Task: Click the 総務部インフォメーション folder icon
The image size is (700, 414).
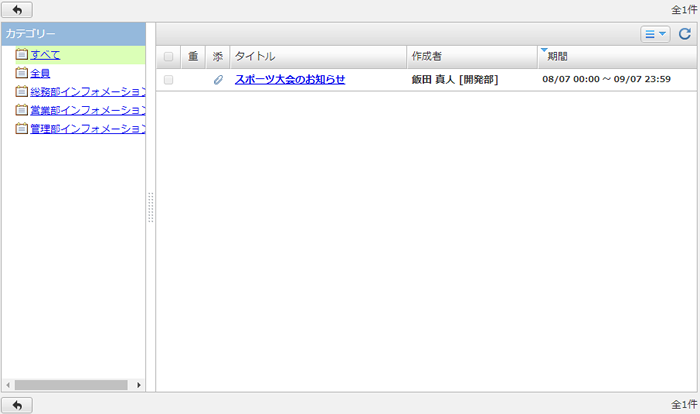Action: 21,92
